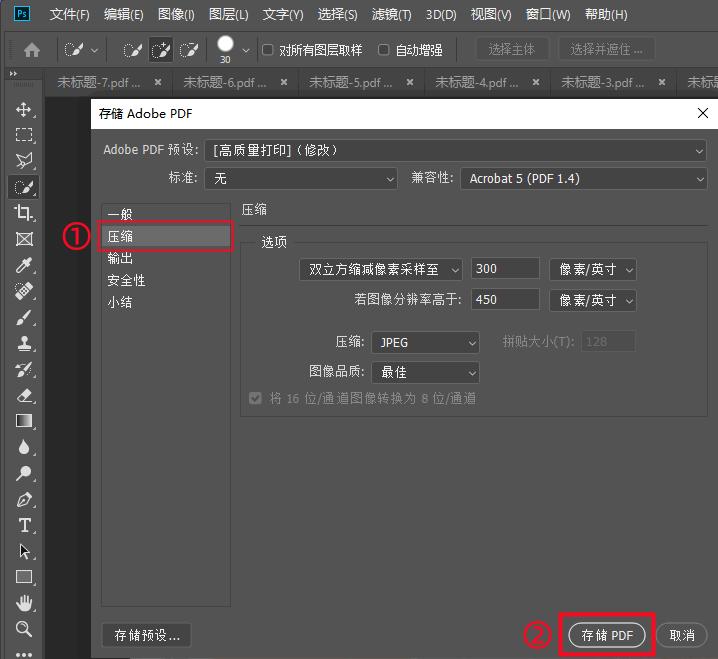
Task: Enable 对所有图层取样 checkbox
Action: coord(268,49)
